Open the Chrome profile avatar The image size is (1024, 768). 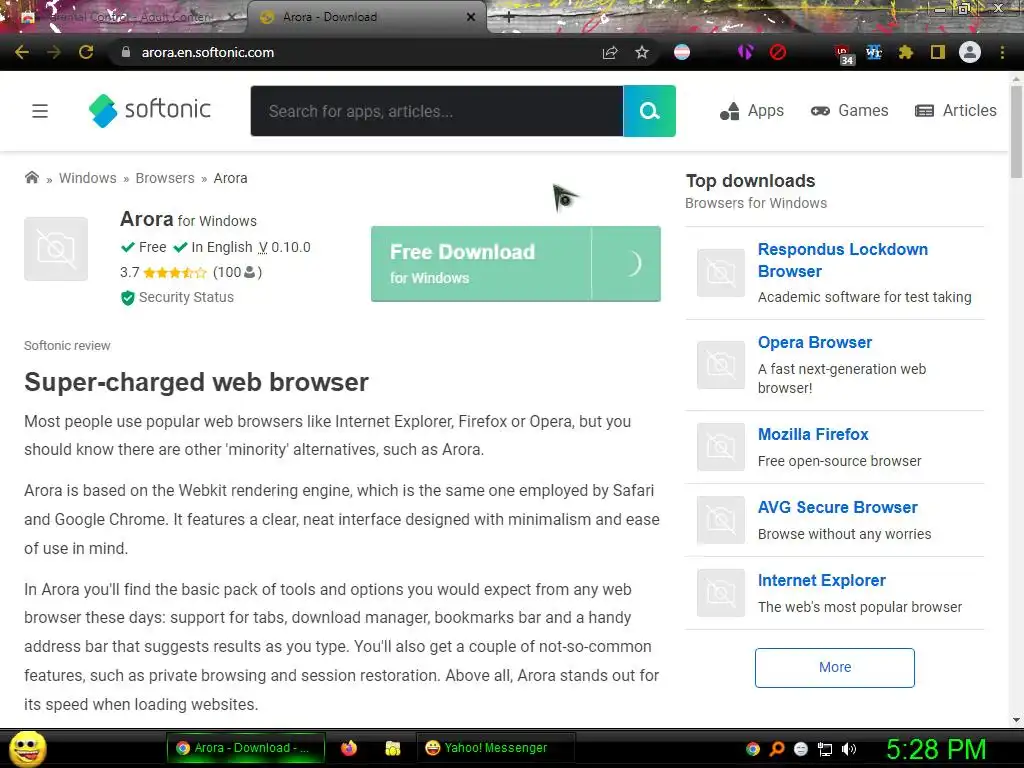click(x=970, y=52)
